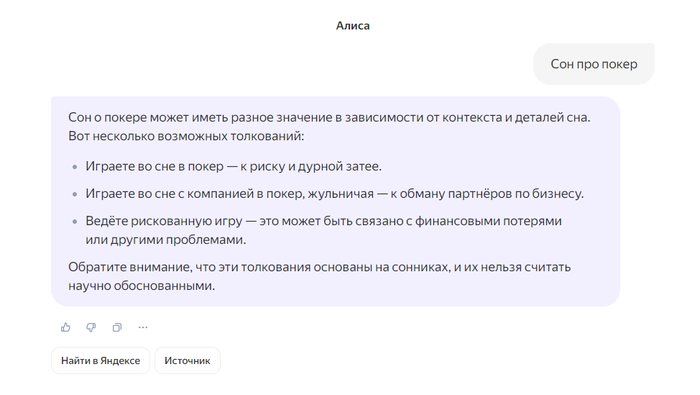Image resolution: width=700 pixels, height=395 pixels.
Task: Copy Alice's answer with the copy icon
Action: coord(117,328)
